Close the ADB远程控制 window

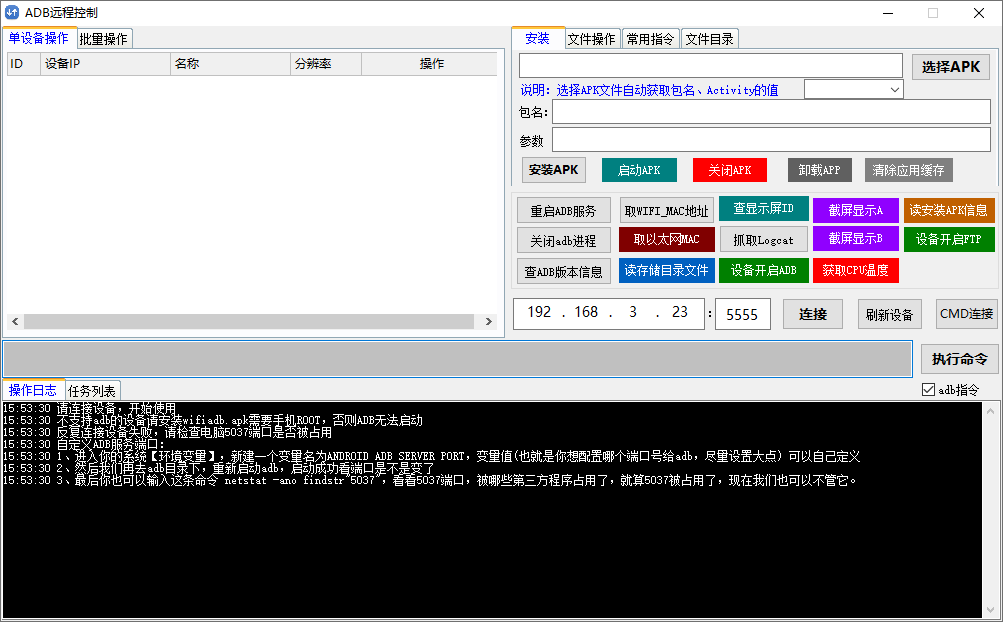coord(978,13)
